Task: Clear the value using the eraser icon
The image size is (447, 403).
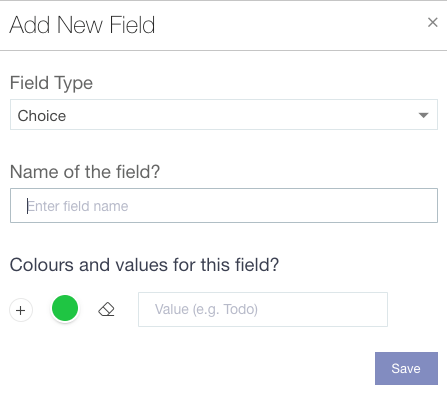Action: click(106, 309)
